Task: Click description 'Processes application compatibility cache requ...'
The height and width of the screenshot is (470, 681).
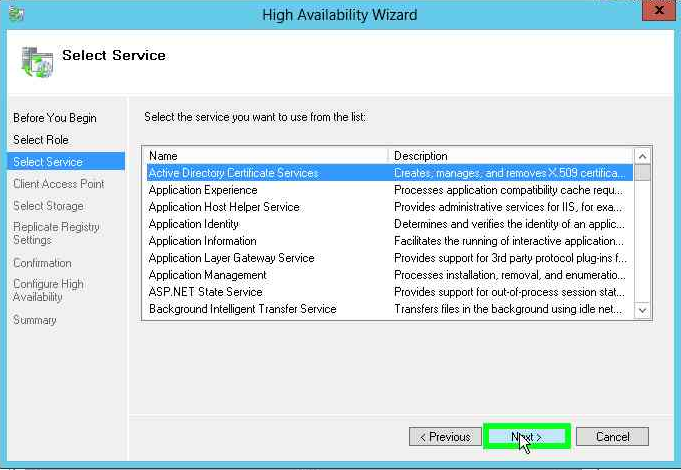Action: pos(509,190)
